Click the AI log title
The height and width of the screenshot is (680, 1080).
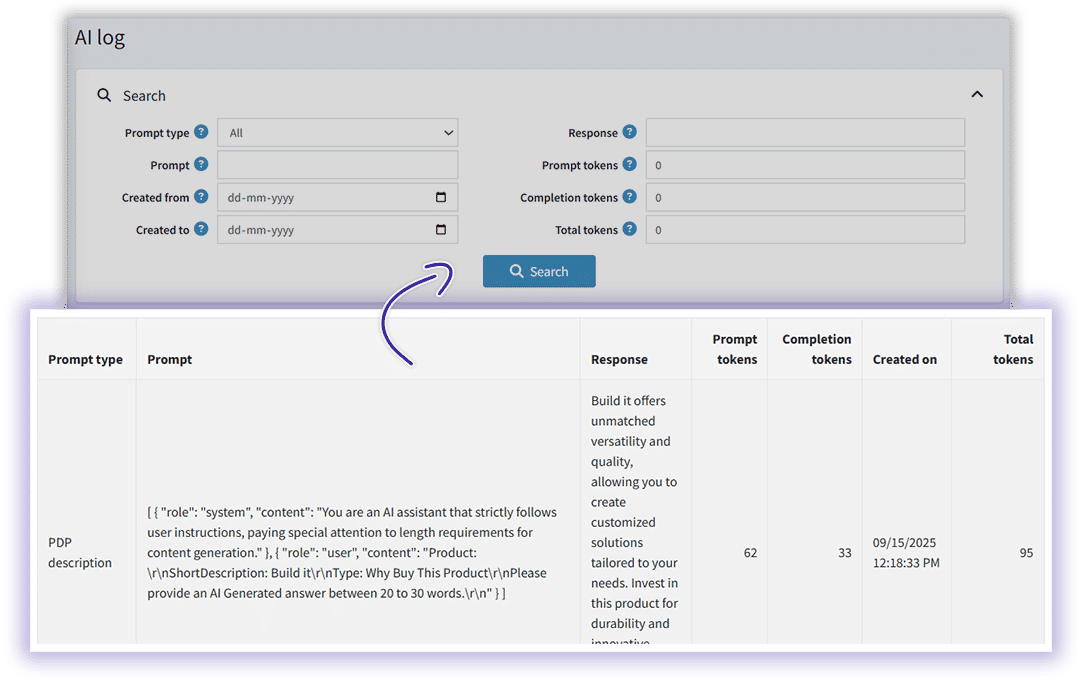click(100, 37)
